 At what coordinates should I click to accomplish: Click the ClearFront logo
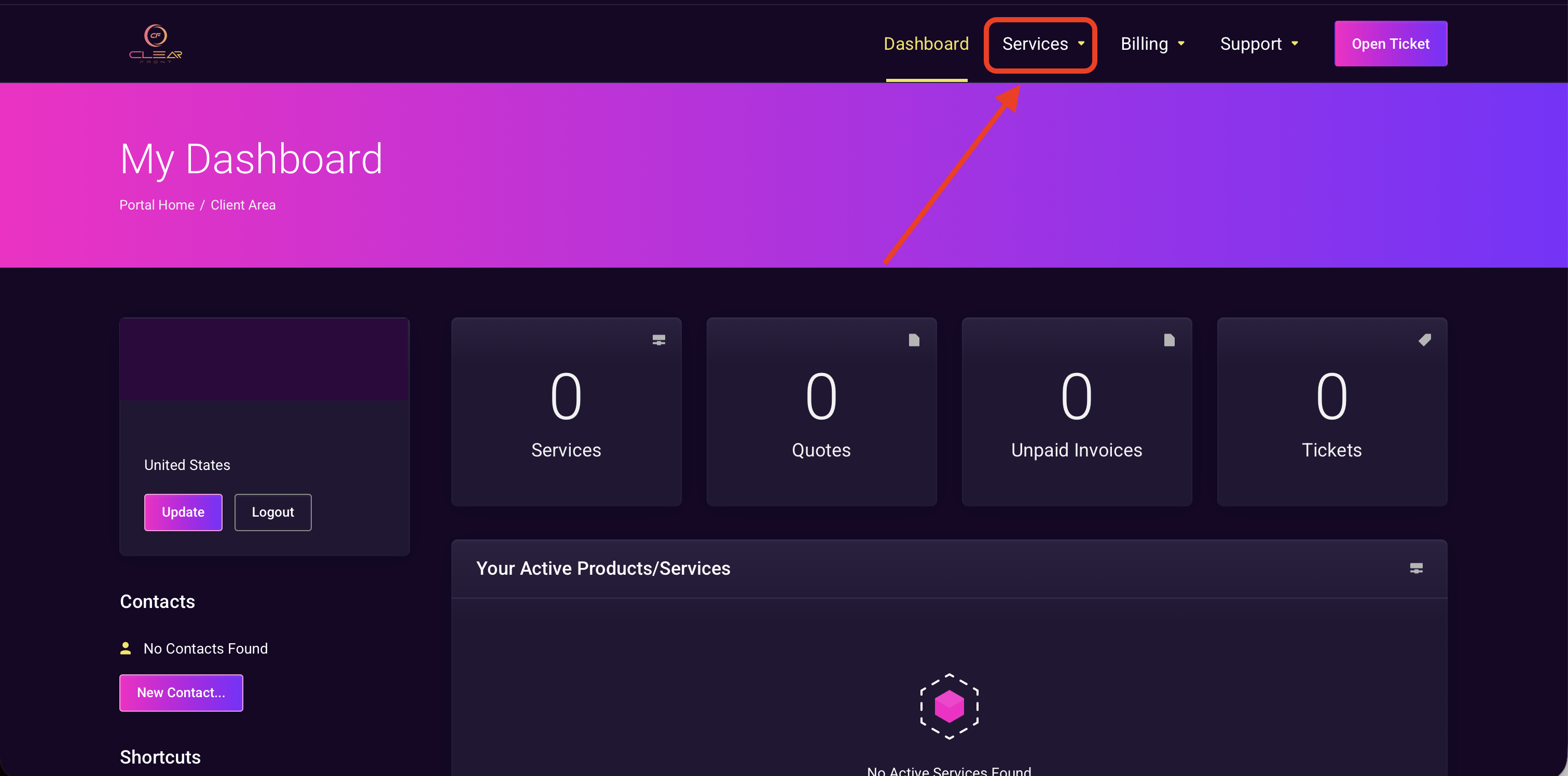[x=155, y=43]
